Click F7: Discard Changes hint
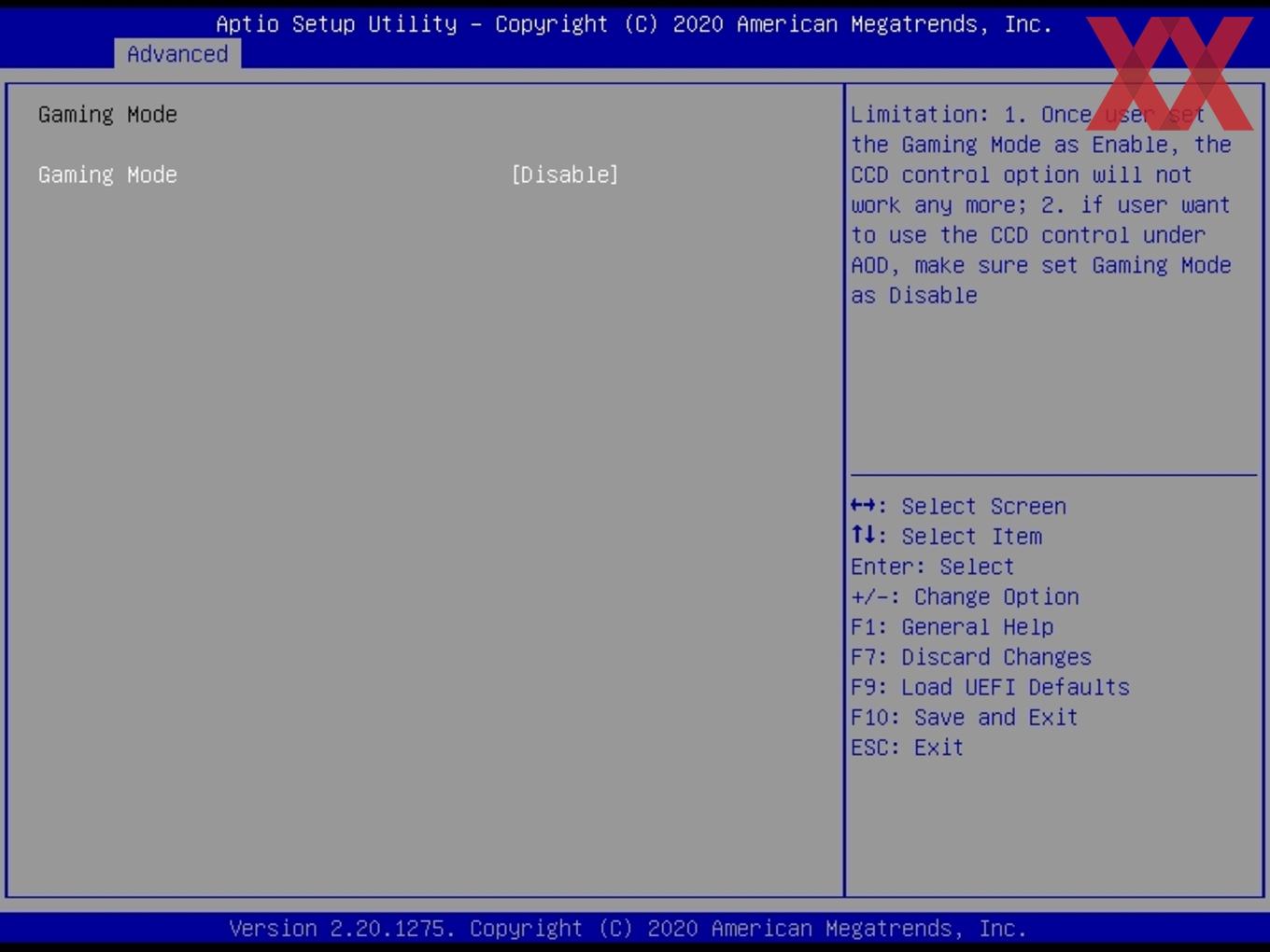 pos(971,657)
